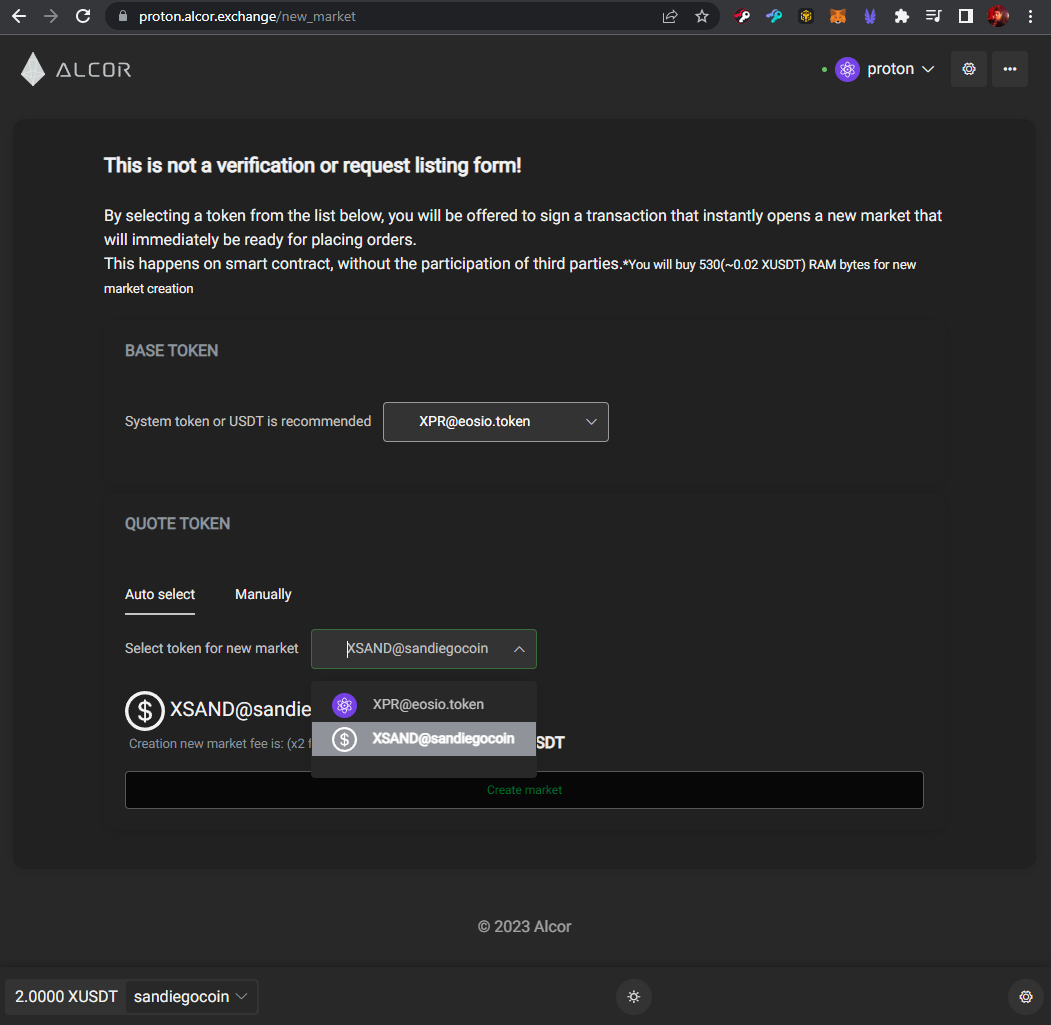The height and width of the screenshot is (1025, 1051).
Task: Open Chrome's three-dot menu
Action: click(x=1030, y=16)
